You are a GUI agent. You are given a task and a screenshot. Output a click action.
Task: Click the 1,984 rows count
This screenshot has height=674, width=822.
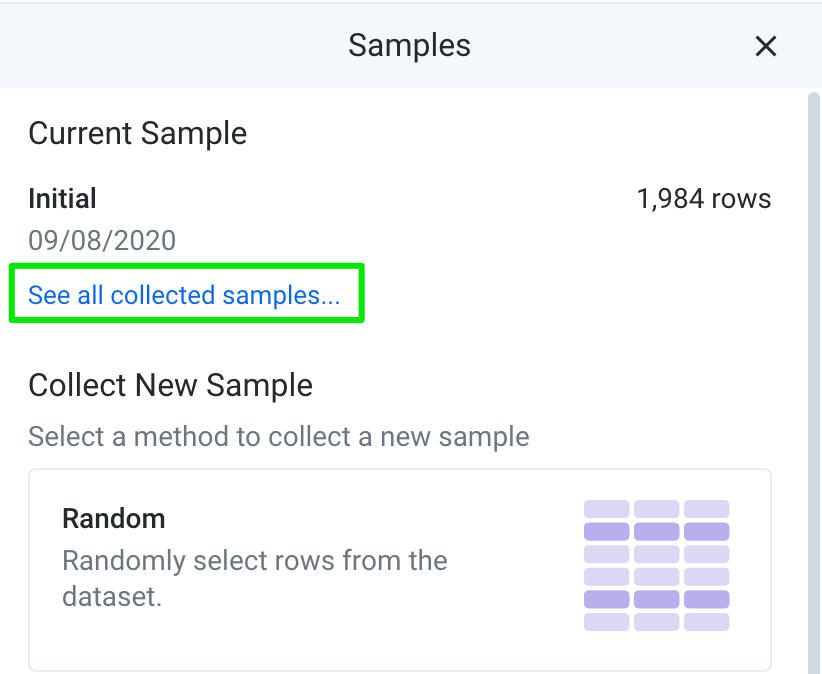(x=704, y=199)
